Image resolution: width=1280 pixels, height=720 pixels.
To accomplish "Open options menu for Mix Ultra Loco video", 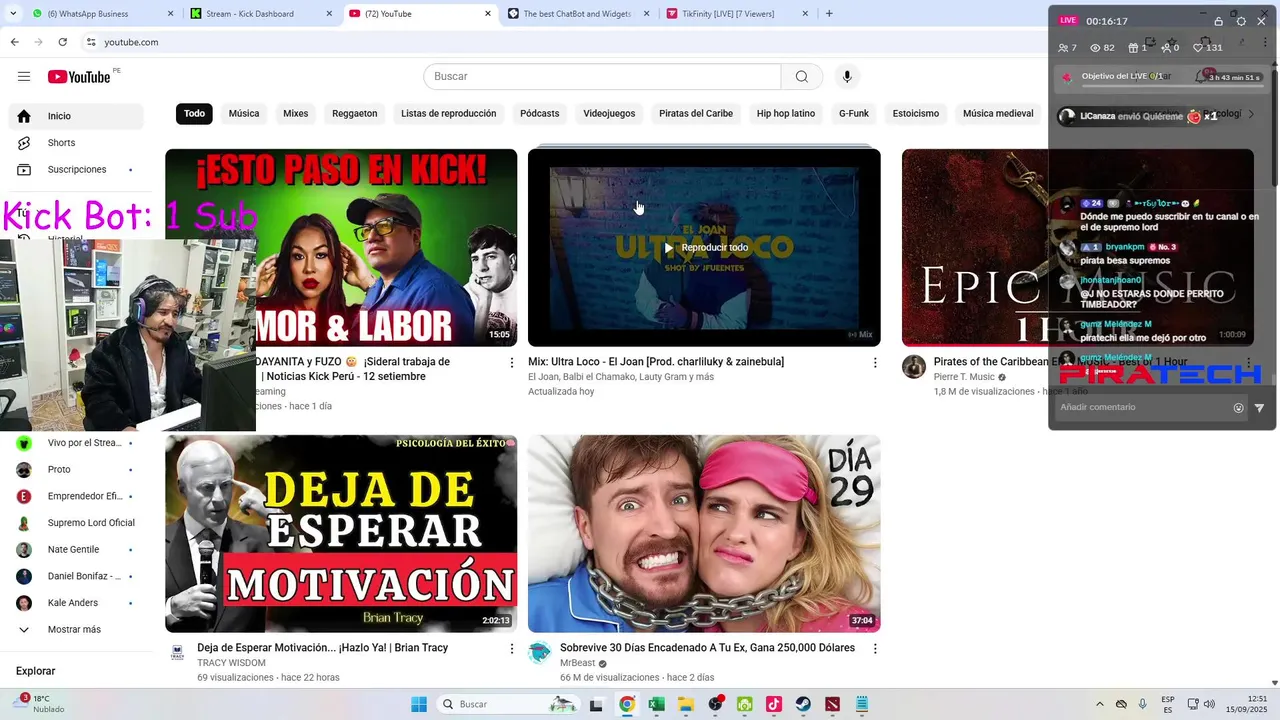I will (x=875, y=363).
